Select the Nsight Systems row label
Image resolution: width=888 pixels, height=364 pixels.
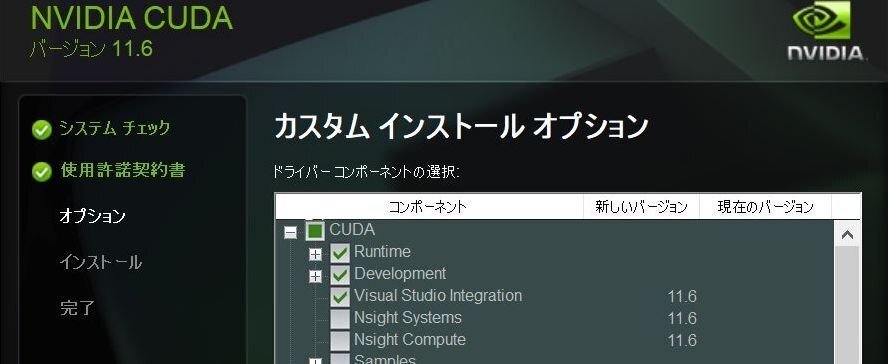coord(408,318)
